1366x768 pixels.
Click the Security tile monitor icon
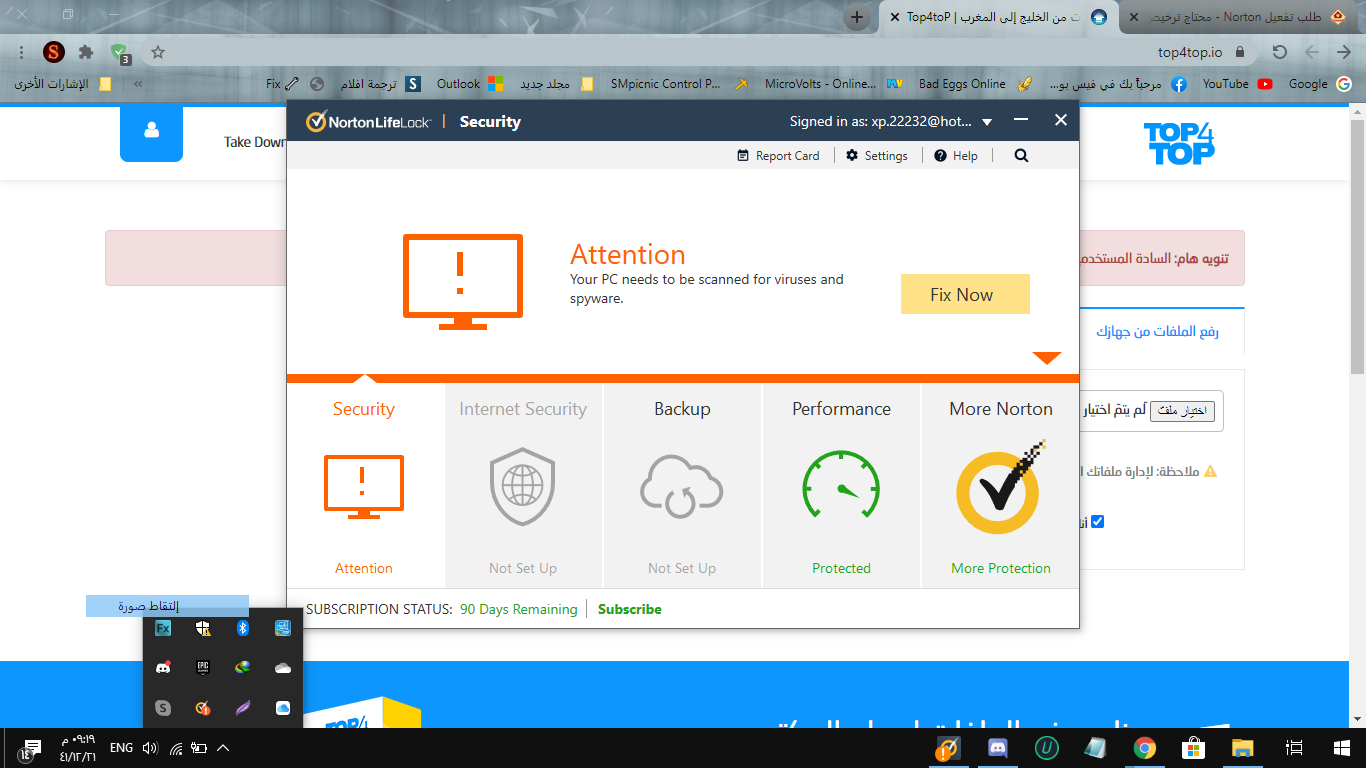click(x=363, y=486)
